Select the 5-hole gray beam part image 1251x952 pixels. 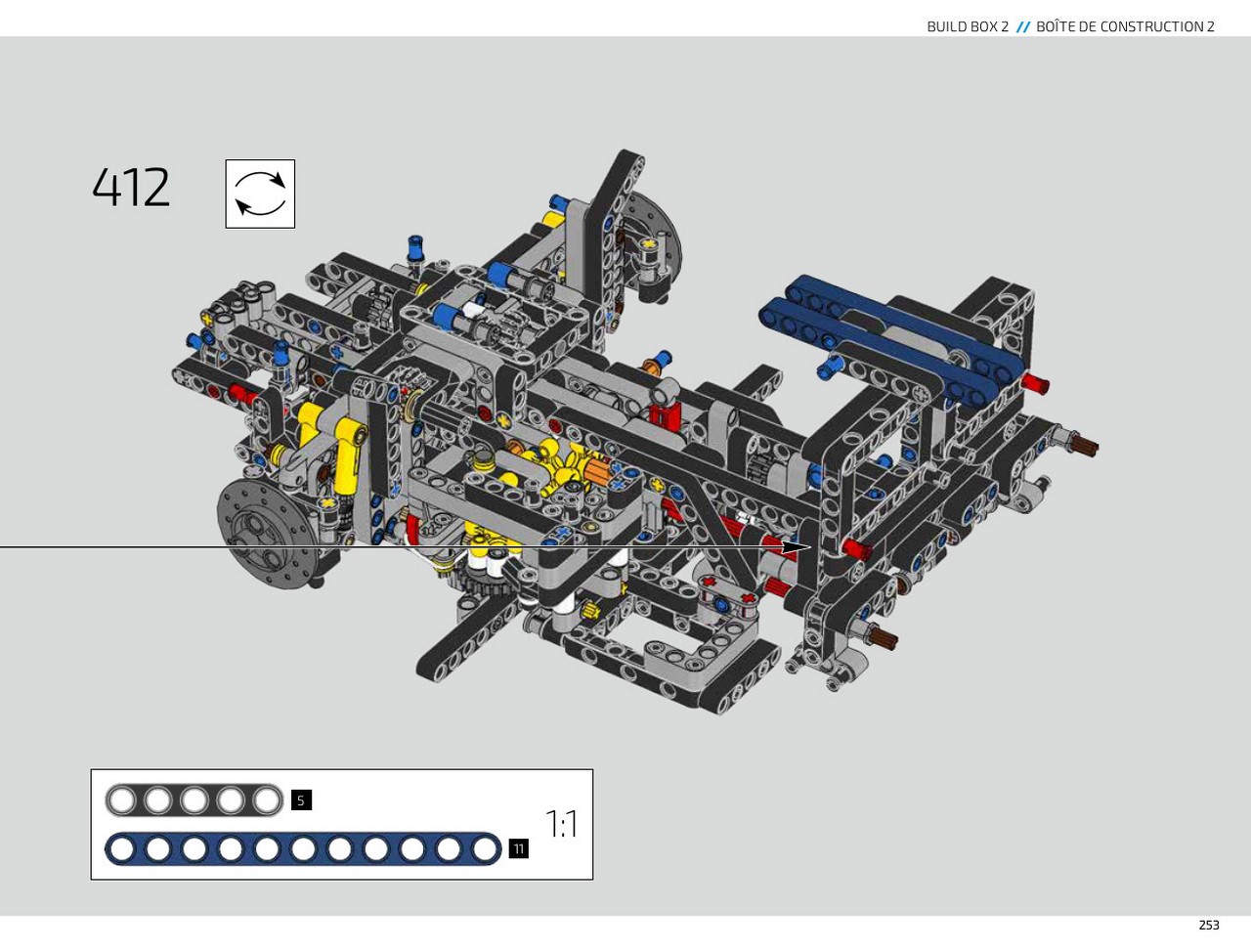[x=194, y=801]
